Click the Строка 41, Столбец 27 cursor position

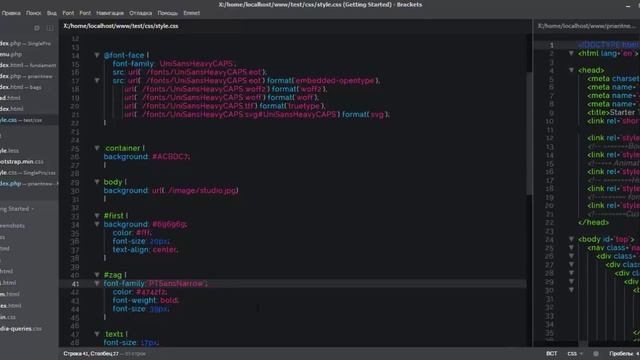tap(91, 353)
